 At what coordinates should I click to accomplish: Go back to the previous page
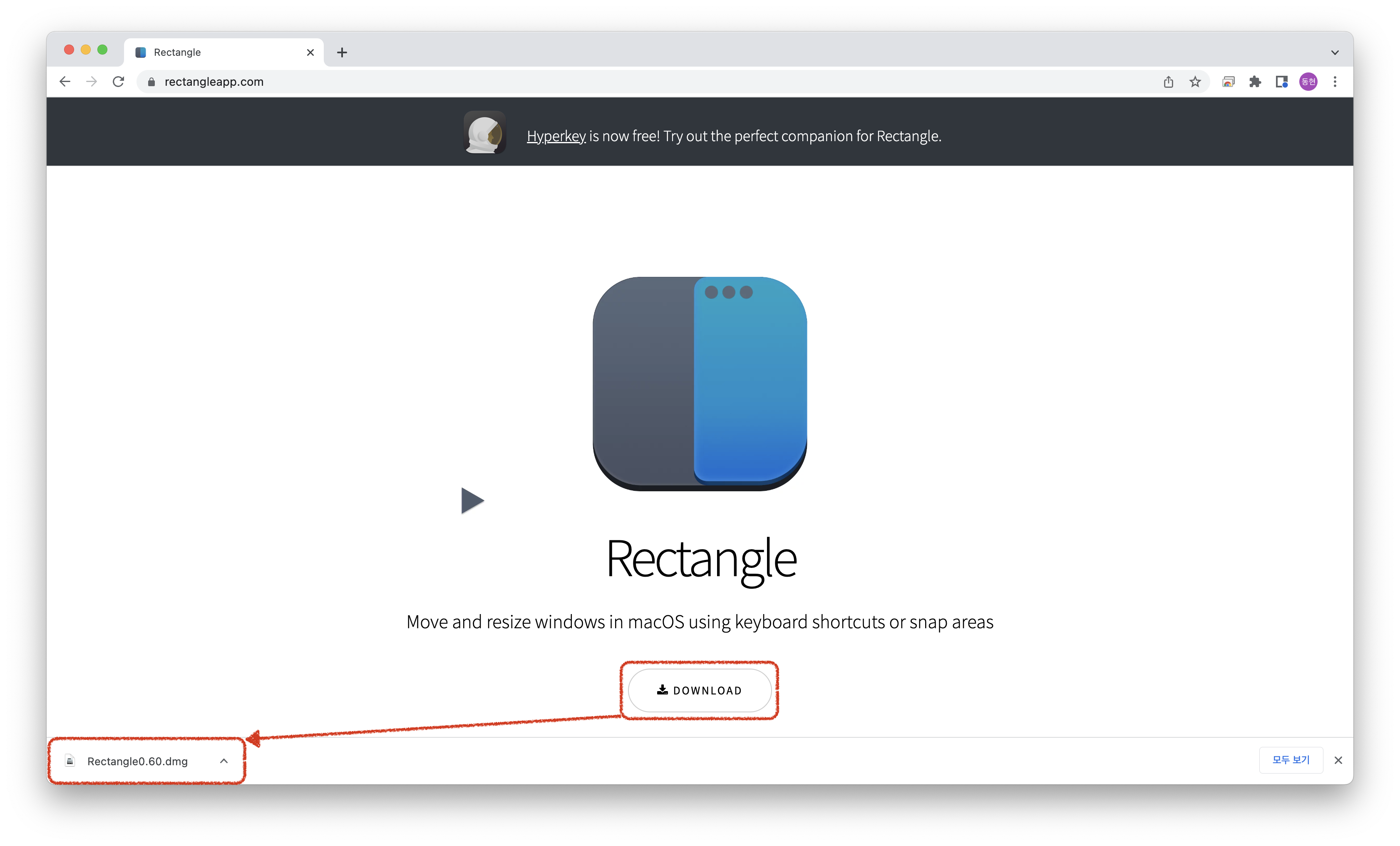point(65,82)
